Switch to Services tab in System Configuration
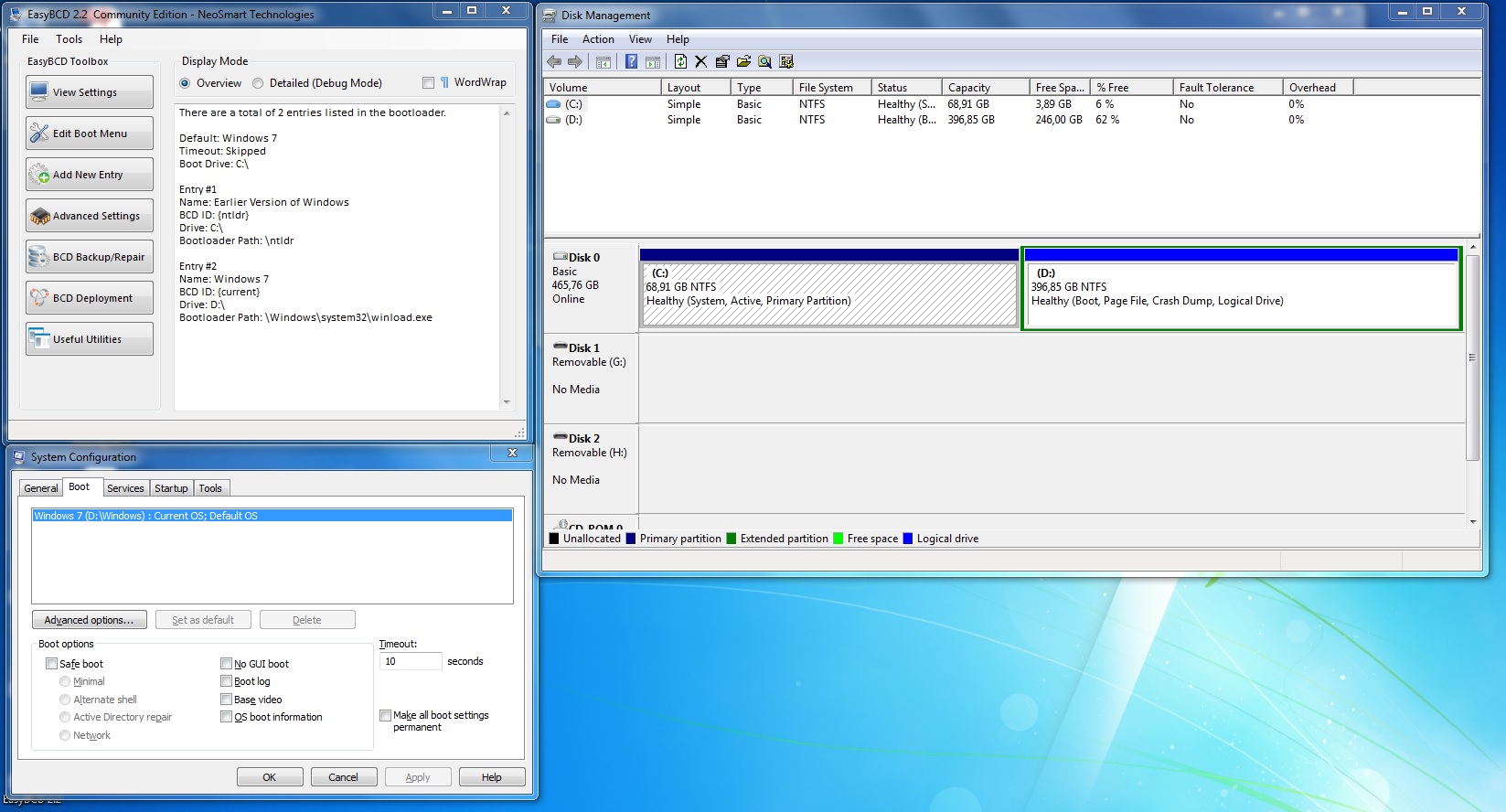Image resolution: width=1506 pixels, height=812 pixels. 125,488
